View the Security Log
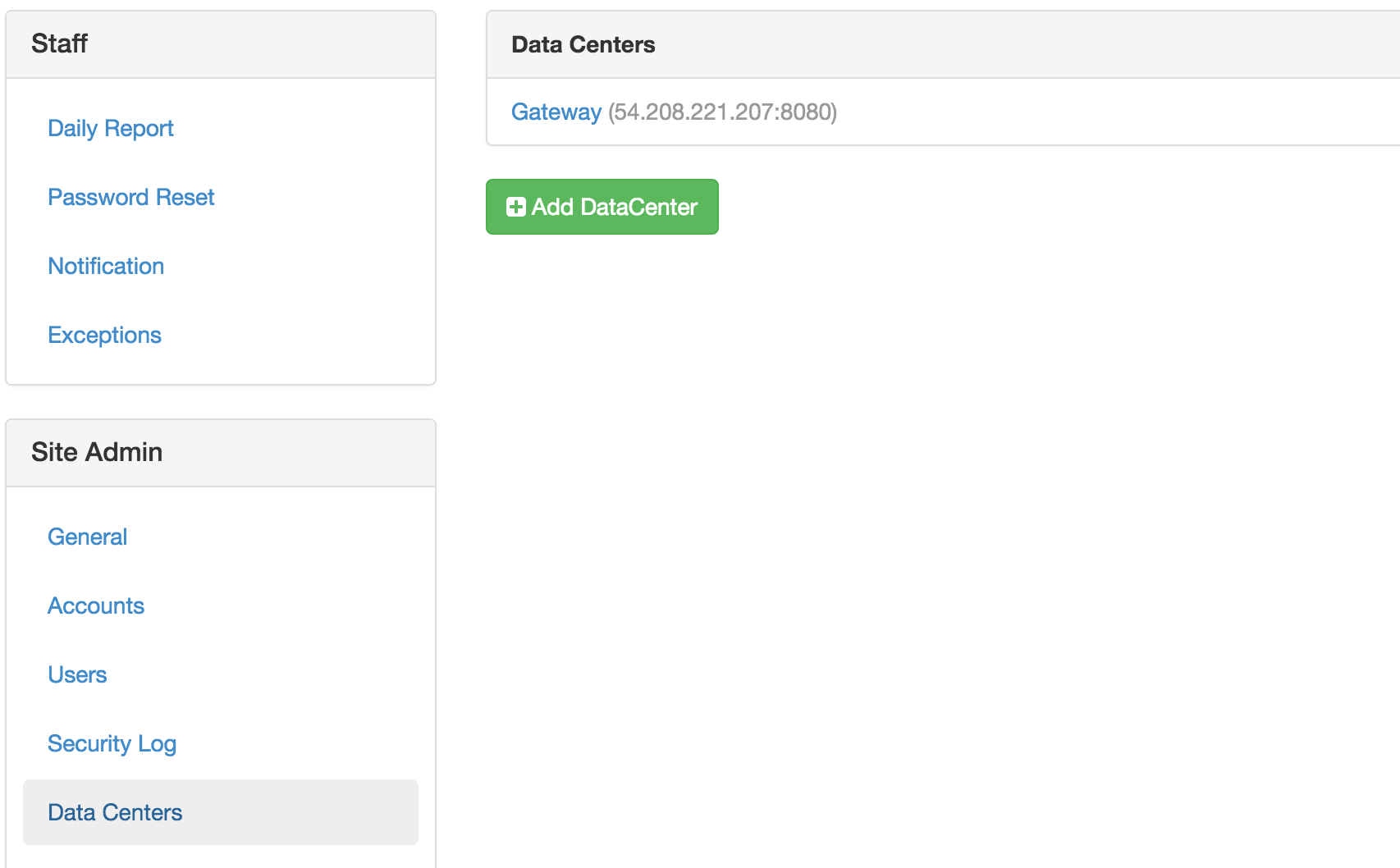Viewport: 1400px width, 868px height. click(x=112, y=743)
